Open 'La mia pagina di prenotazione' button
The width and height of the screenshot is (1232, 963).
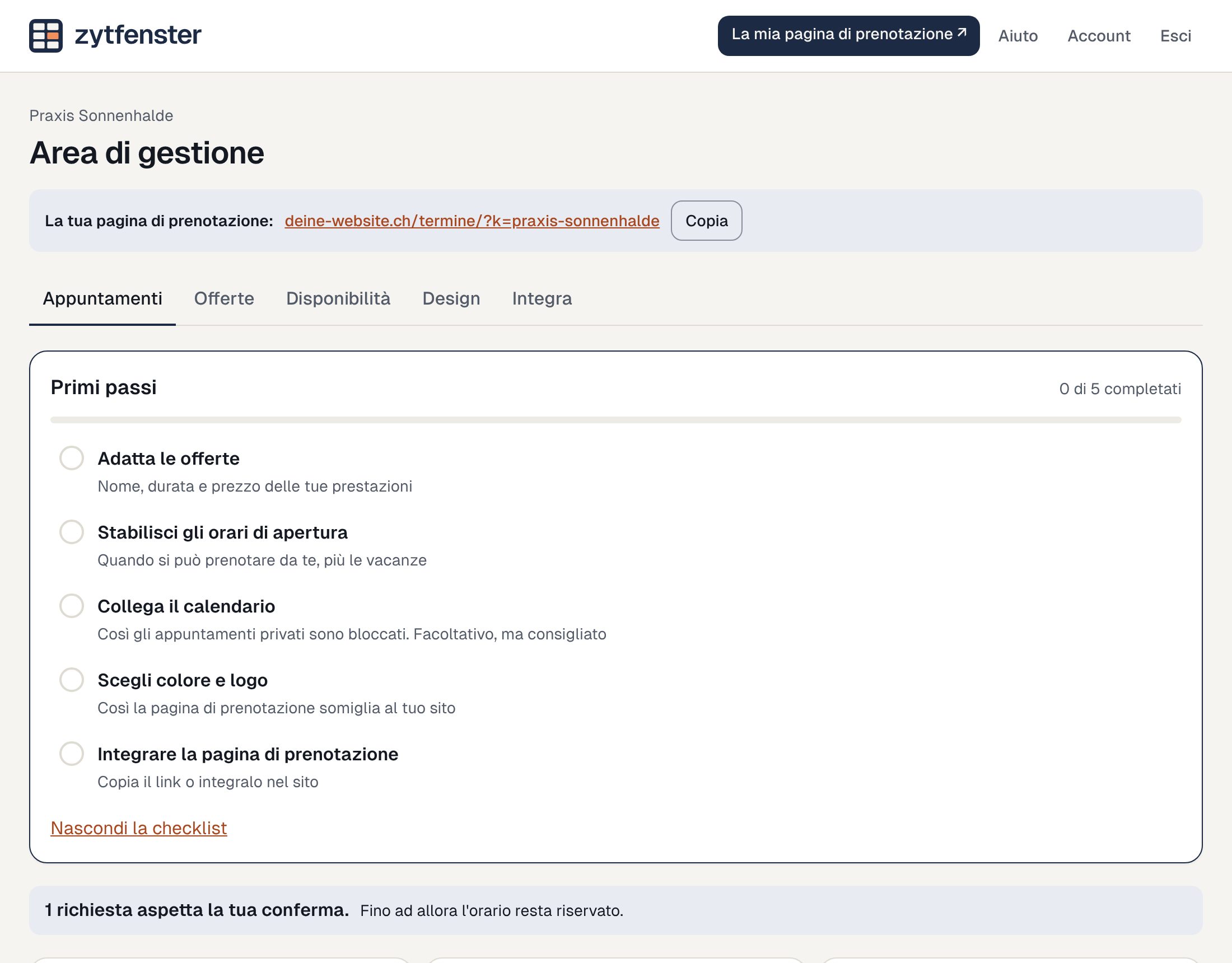[x=848, y=35]
